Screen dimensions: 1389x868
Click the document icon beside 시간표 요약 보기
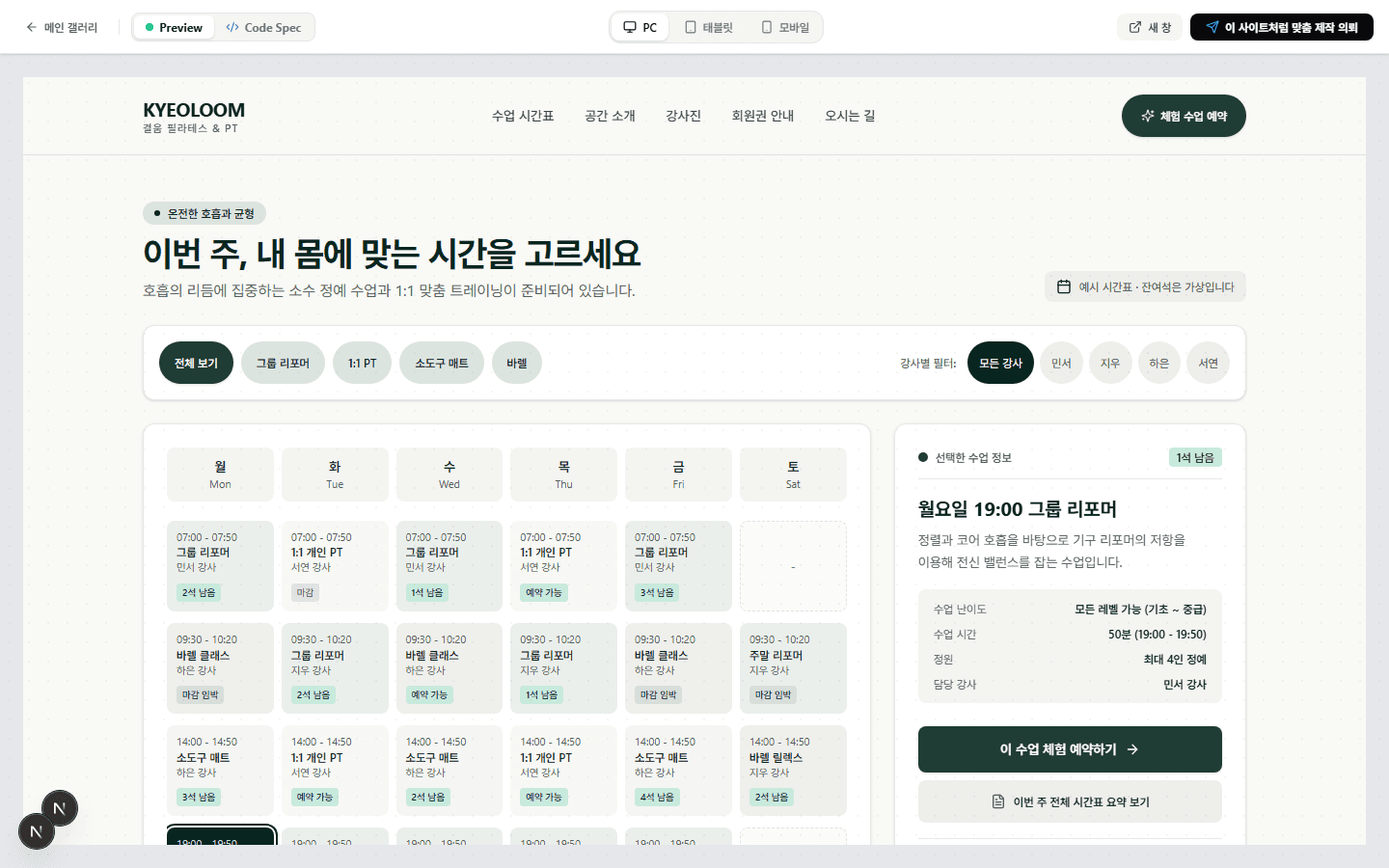[998, 801]
